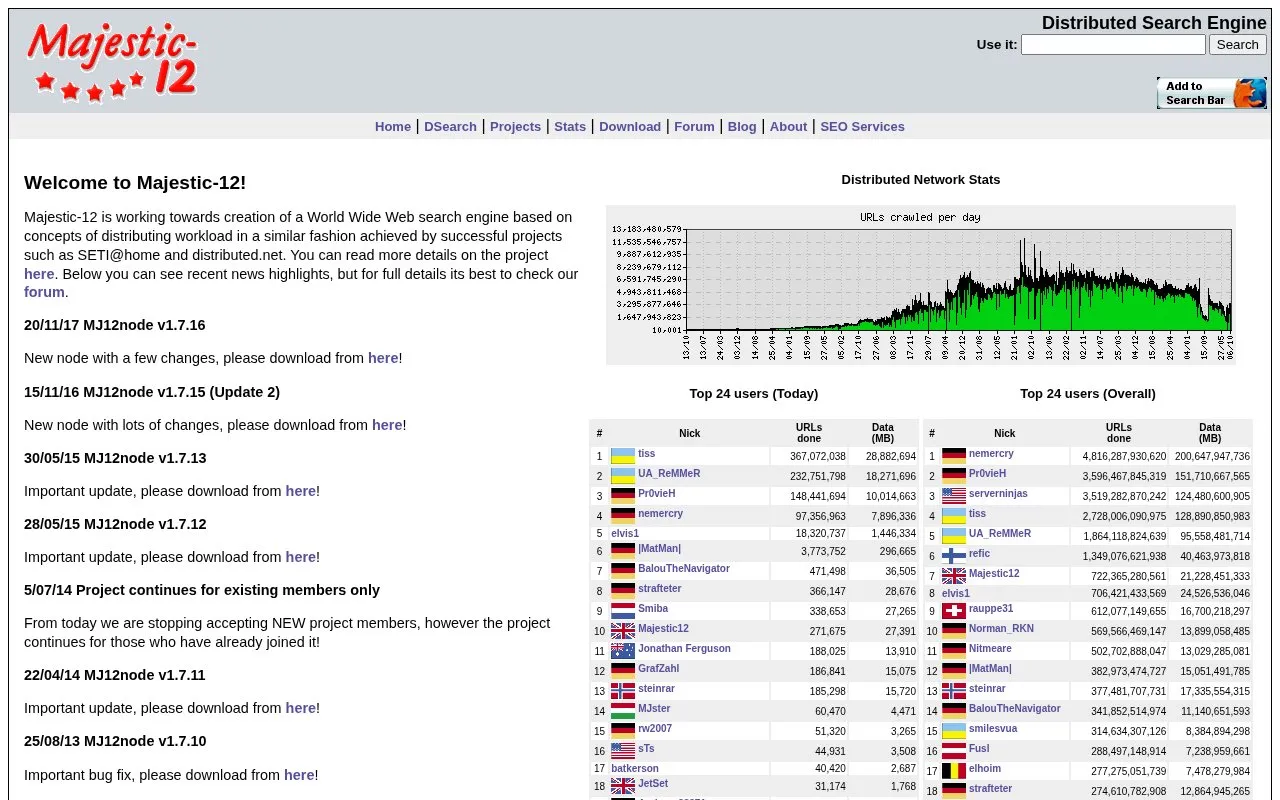
Task: Open GrafZahl user link
Action: click(659, 669)
